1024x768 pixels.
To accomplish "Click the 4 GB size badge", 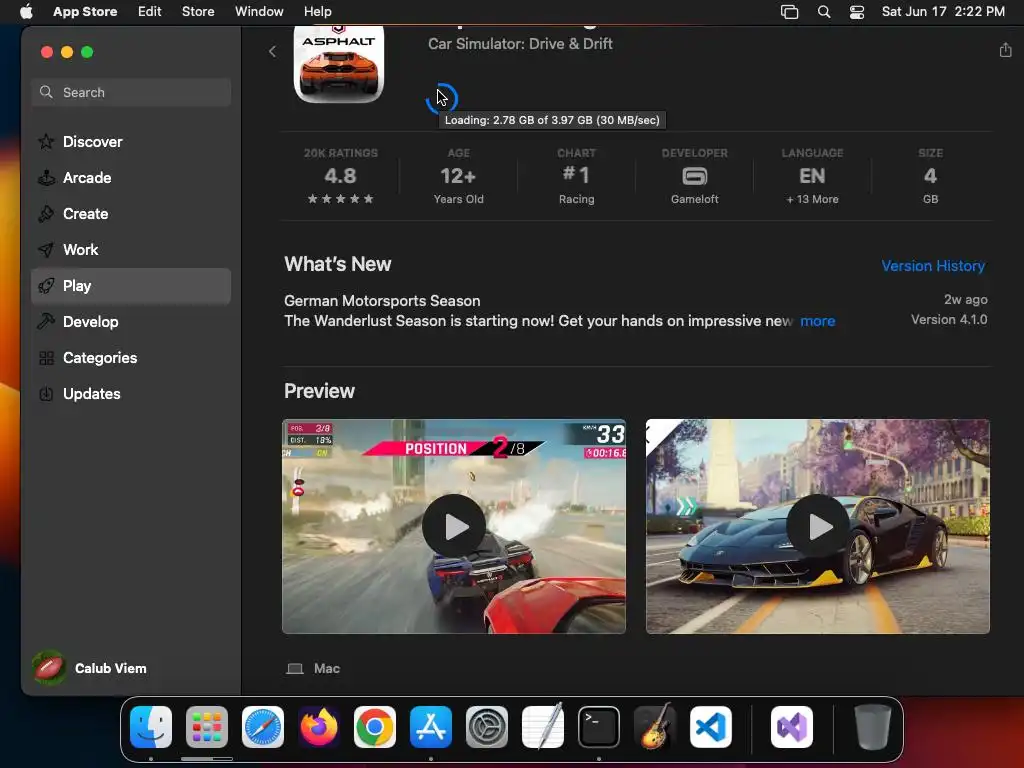I will click(x=931, y=176).
